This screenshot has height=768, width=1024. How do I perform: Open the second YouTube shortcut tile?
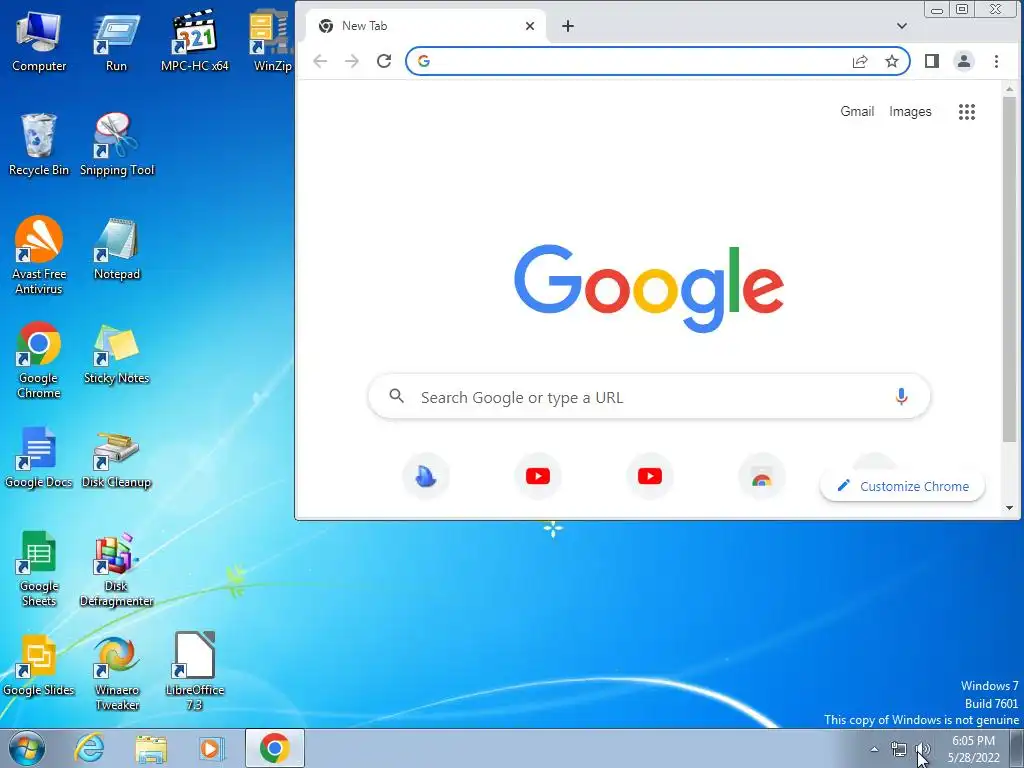(x=650, y=477)
